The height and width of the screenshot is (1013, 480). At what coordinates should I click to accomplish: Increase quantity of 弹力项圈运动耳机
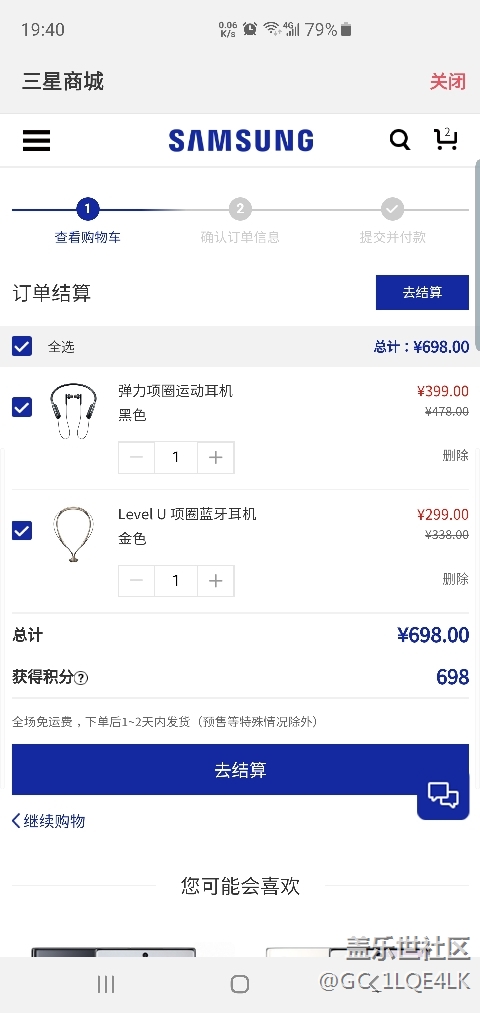click(x=216, y=457)
